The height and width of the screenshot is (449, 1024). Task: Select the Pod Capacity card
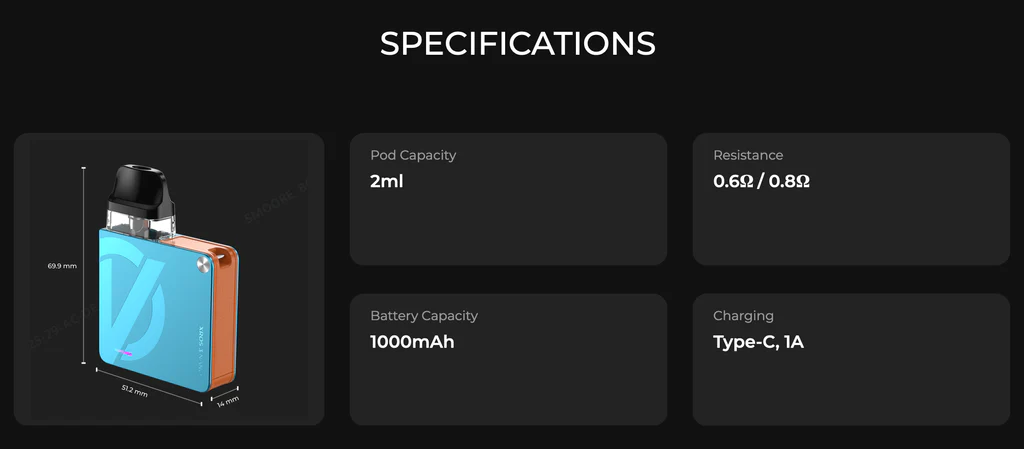tap(508, 199)
